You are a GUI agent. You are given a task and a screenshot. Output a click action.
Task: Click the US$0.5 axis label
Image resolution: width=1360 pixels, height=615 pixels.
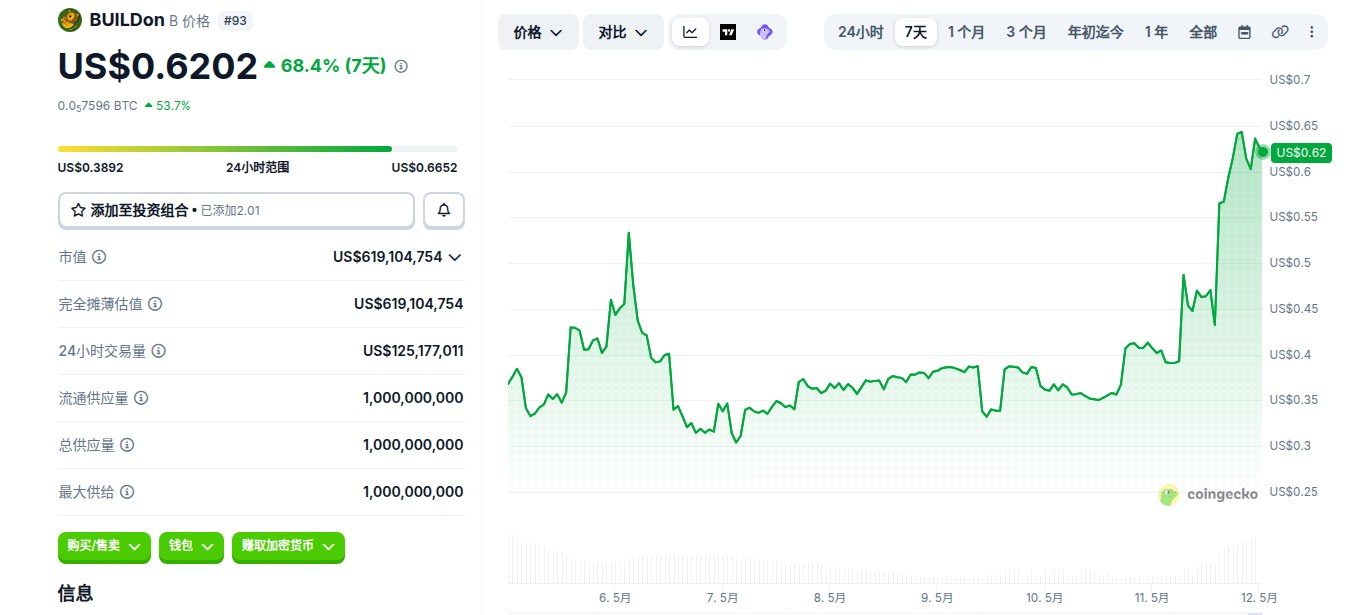[1289, 263]
